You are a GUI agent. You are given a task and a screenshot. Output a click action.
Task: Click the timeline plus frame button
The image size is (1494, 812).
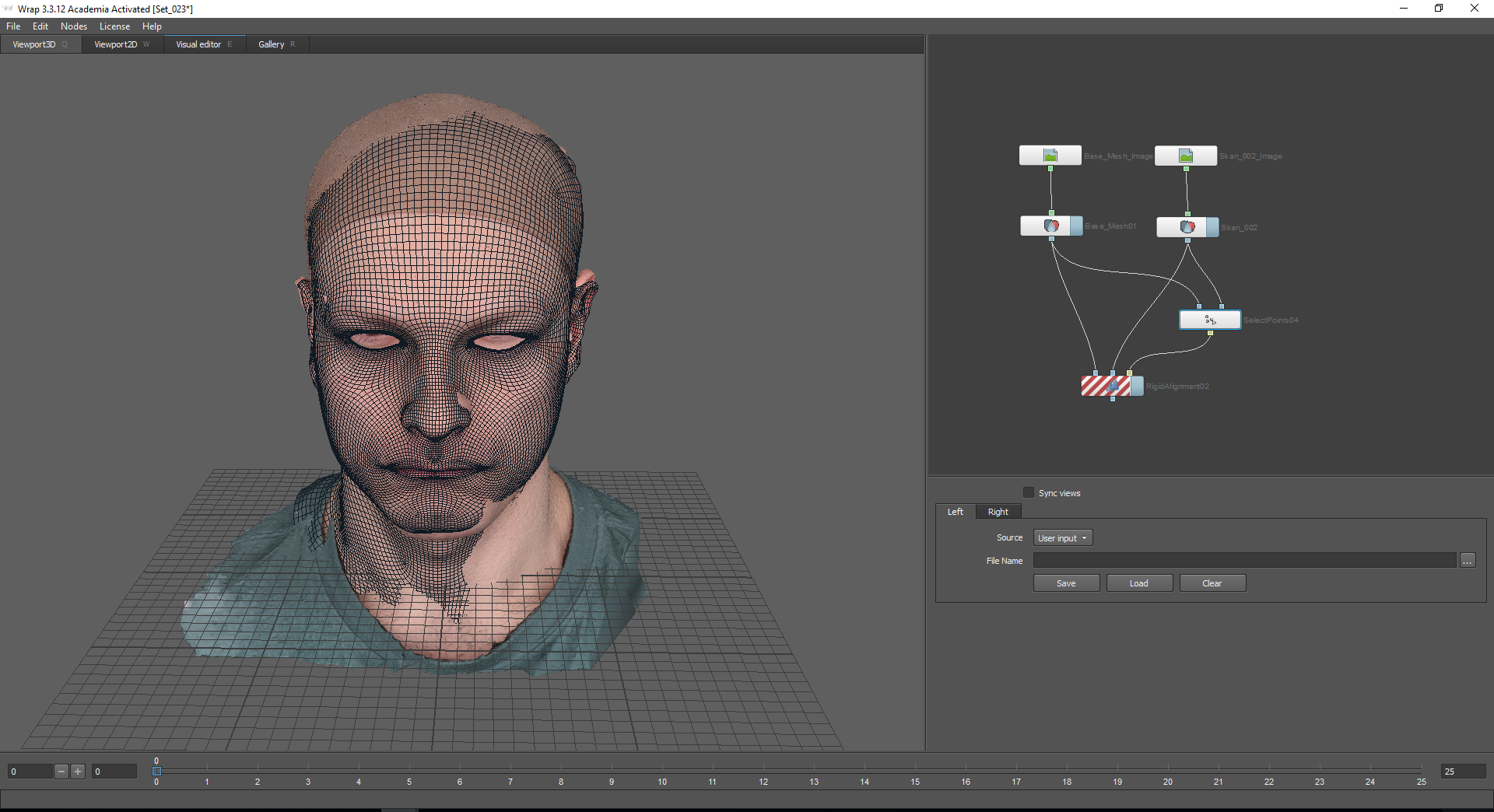point(78,772)
